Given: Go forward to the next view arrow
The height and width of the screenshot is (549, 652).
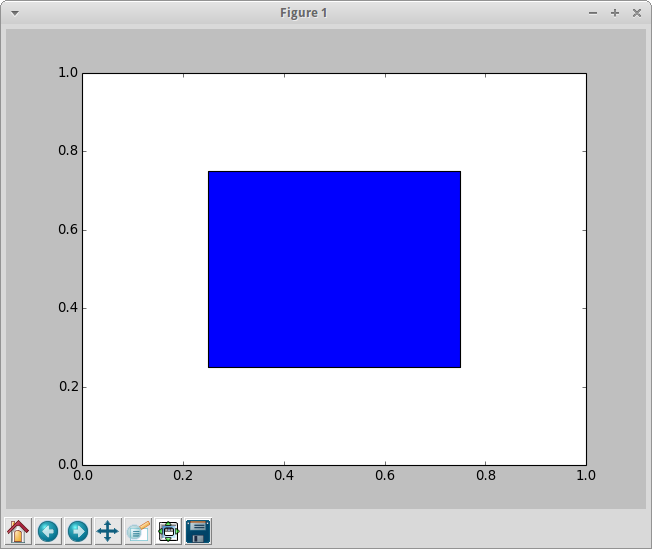Looking at the screenshot, I should tap(78, 531).
